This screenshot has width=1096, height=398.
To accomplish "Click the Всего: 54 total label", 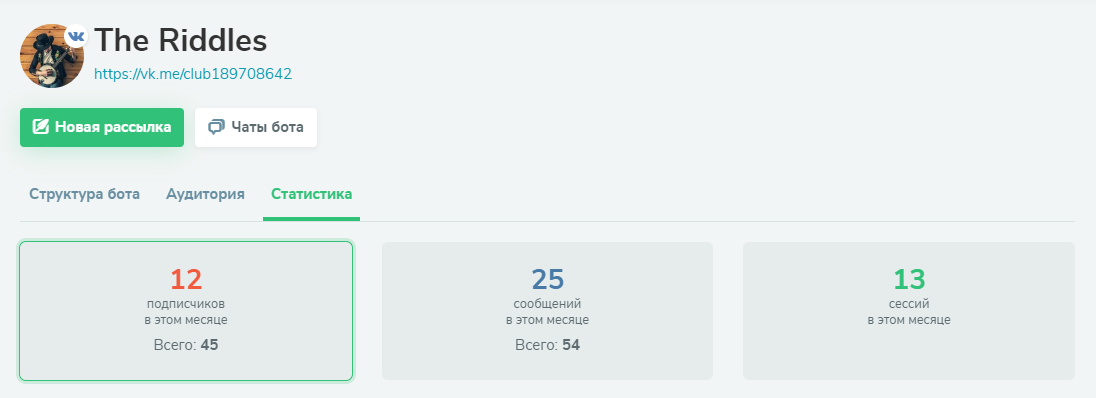I will click(x=547, y=346).
